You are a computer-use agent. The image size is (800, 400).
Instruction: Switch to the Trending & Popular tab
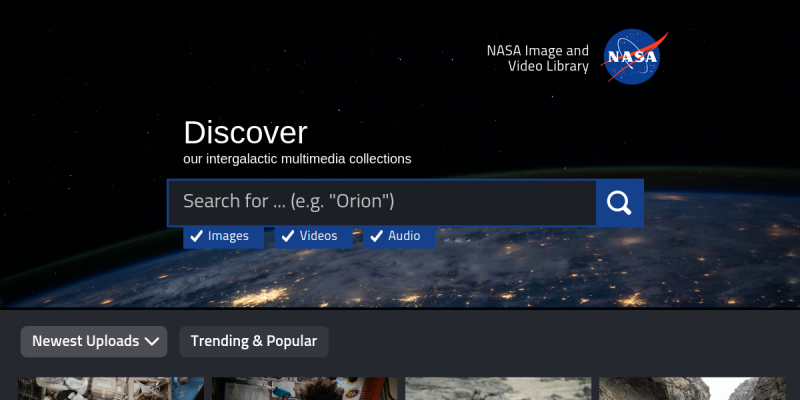tap(254, 341)
